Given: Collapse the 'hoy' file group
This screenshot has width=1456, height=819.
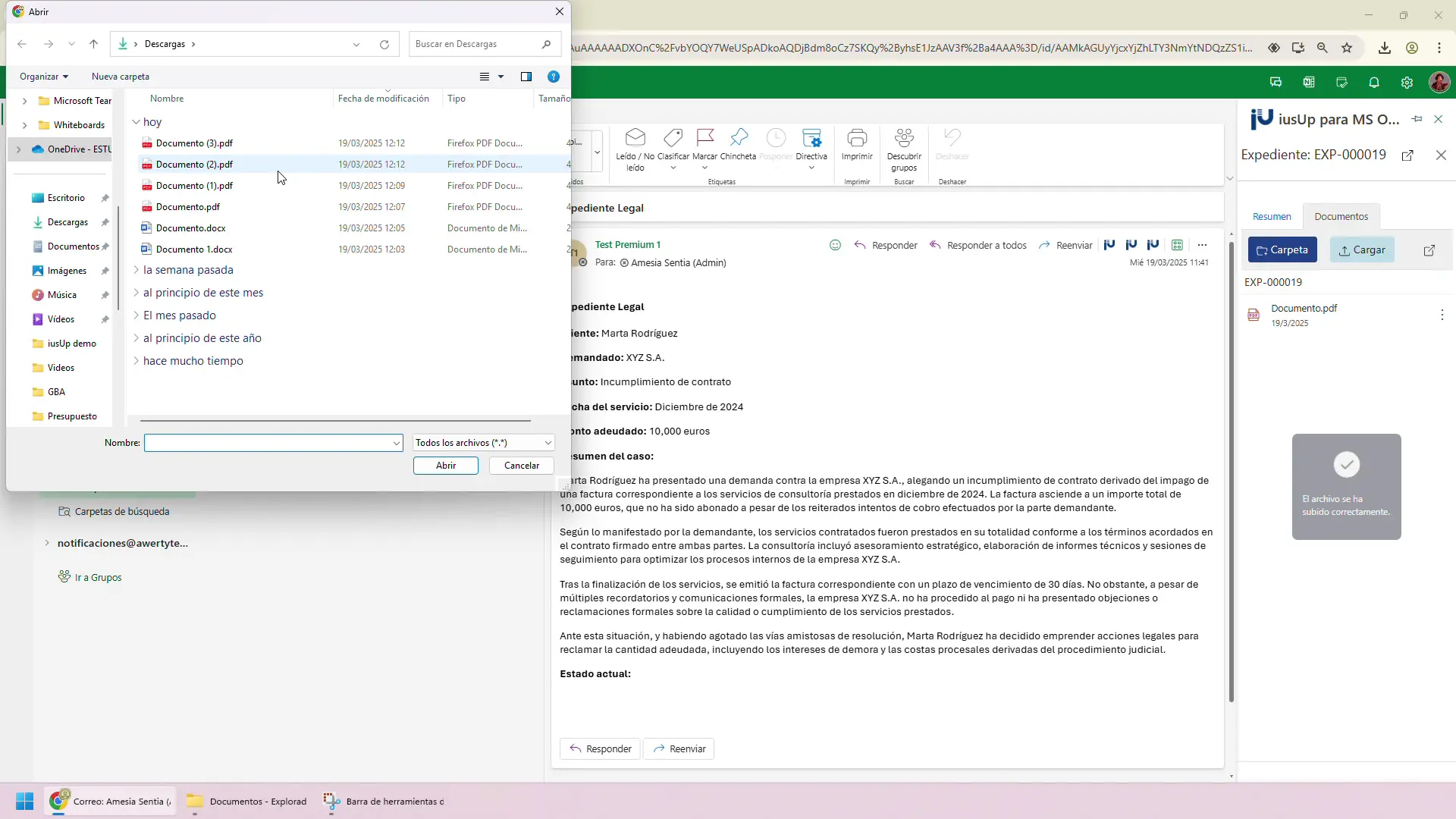Looking at the screenshot, I should [x=136, y=122].
